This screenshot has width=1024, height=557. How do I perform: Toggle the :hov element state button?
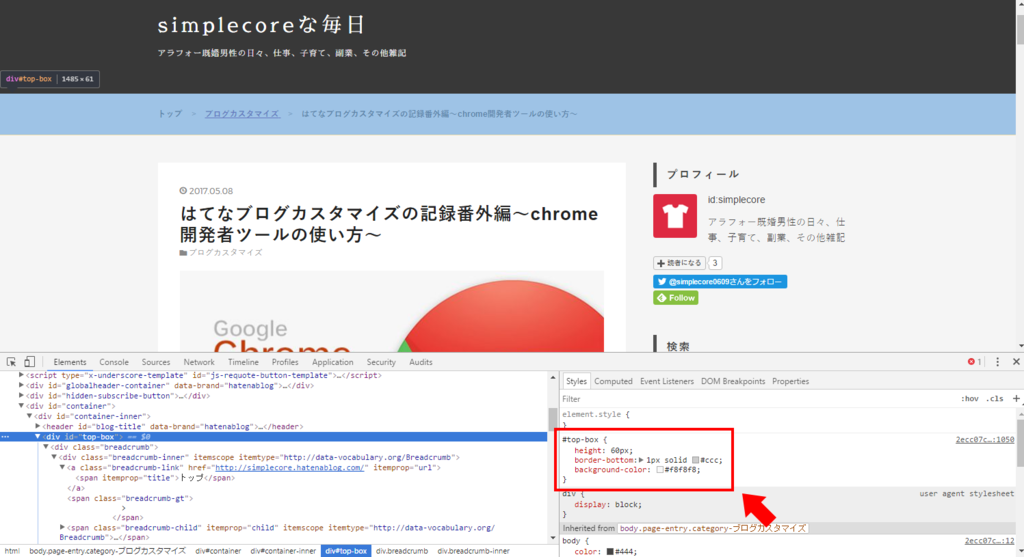click(x=970, y=398)
